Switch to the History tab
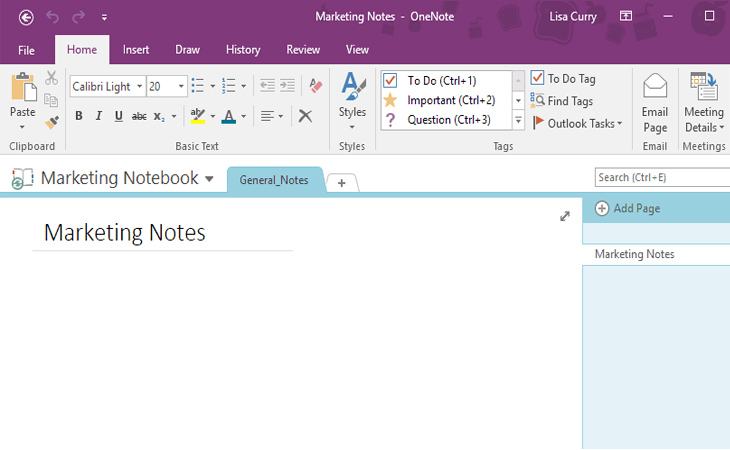Screen dimensions: 730x450 click(243, 49)
